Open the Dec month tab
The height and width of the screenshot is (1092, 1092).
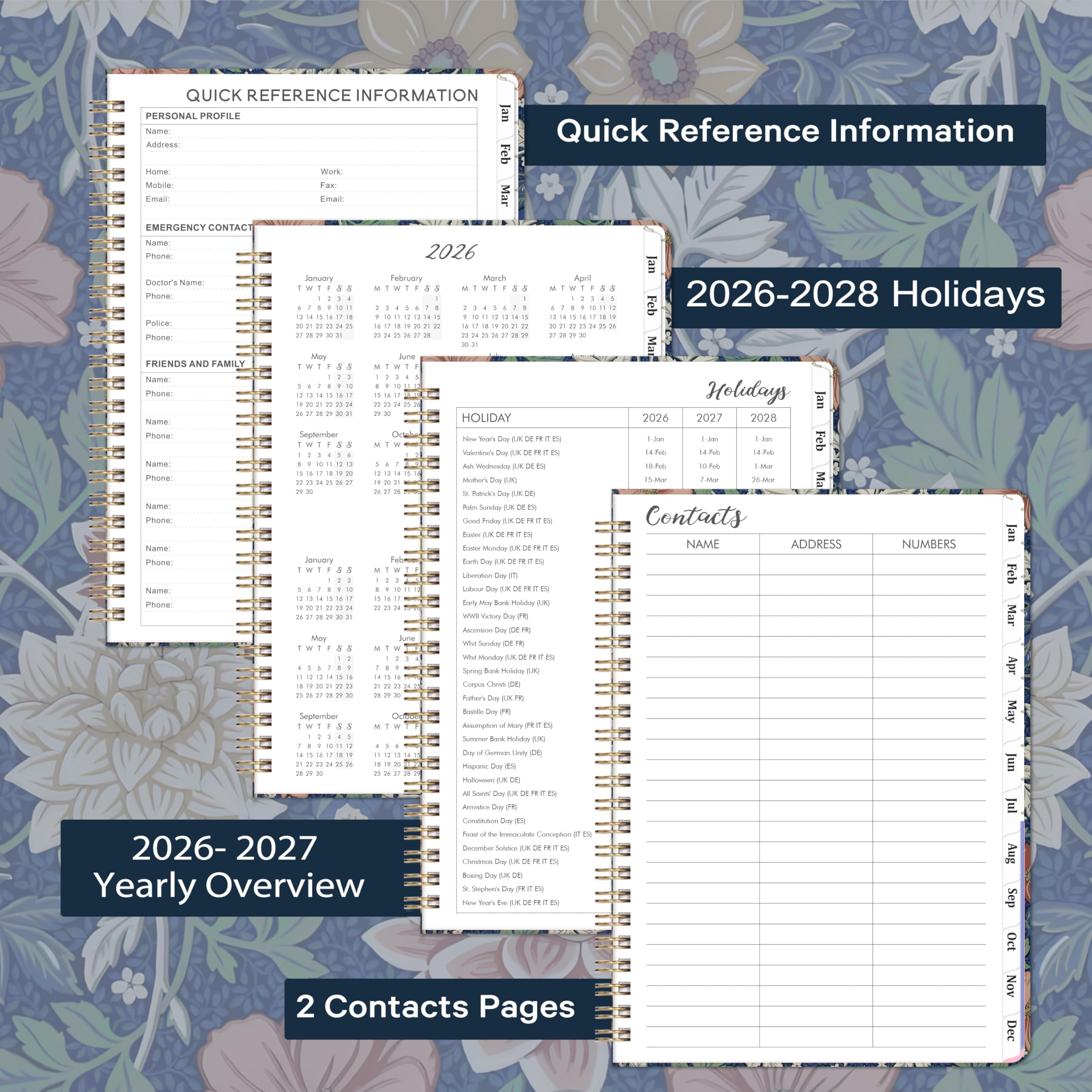tap(1011, 1031)
